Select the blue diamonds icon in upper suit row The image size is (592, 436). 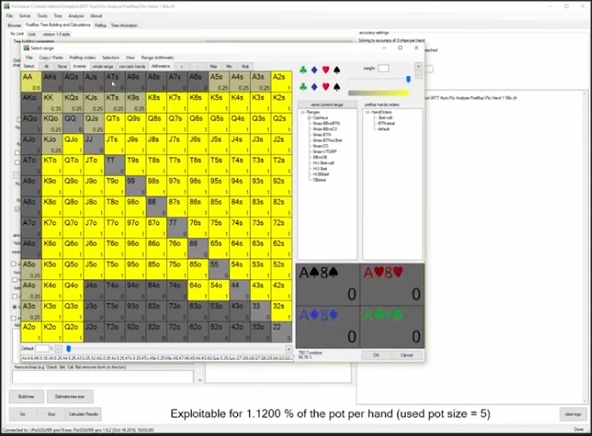314,70
